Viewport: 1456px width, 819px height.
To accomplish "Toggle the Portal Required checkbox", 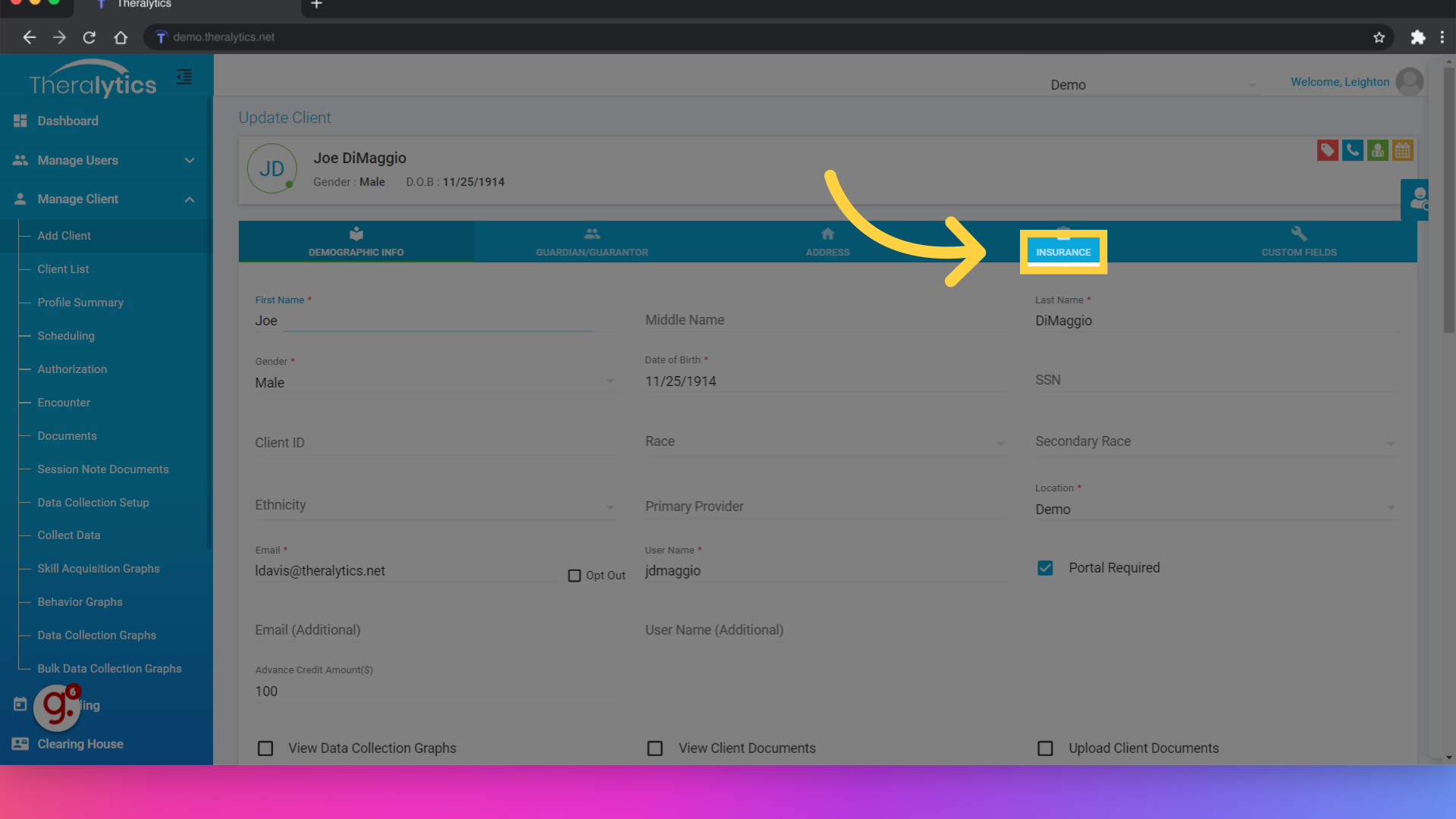I will (1045, 568).
